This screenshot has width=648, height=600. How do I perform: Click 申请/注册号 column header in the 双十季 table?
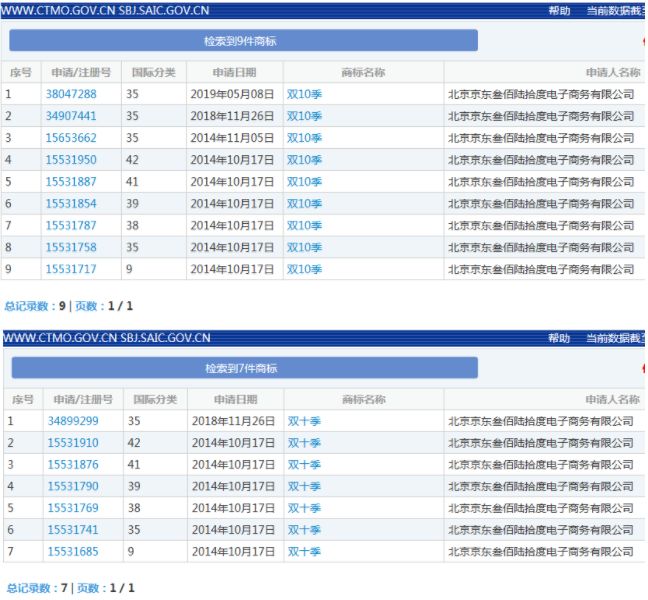pos(83,400)
